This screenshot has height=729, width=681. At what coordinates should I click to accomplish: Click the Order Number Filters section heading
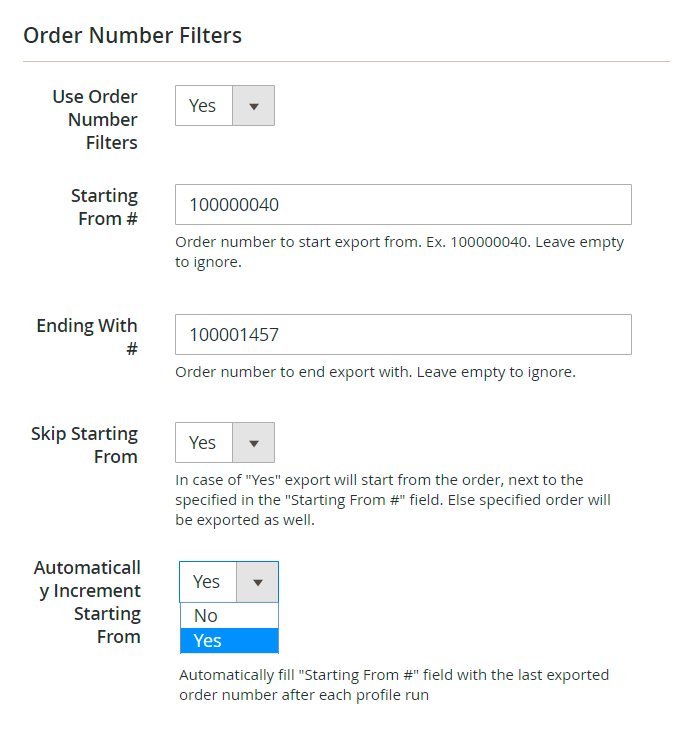click(133, 36)
